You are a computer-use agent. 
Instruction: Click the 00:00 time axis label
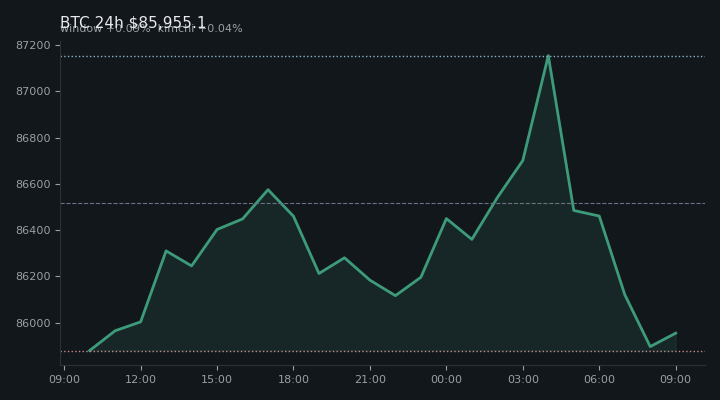[x=446, y=379]
